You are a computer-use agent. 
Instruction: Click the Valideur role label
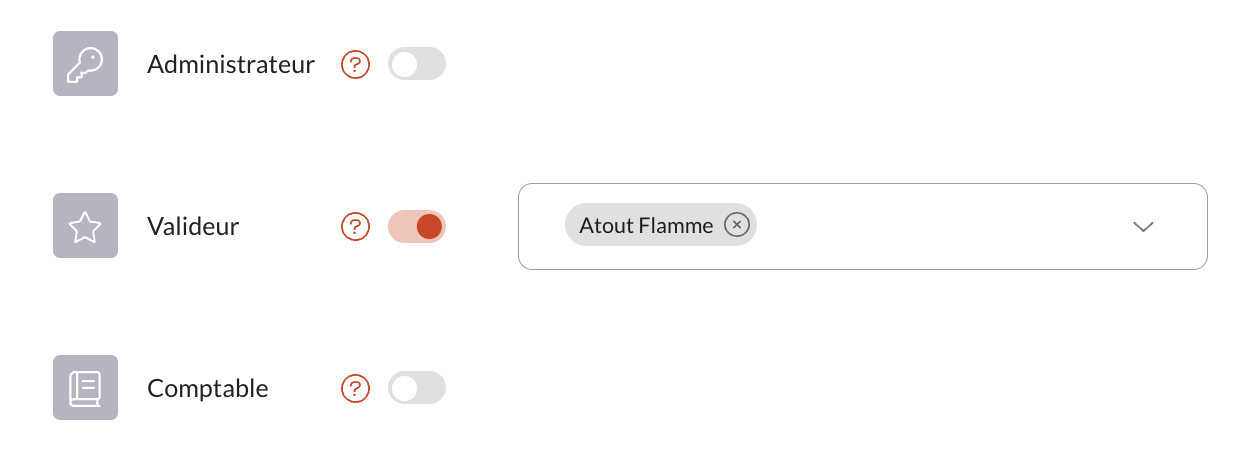(193, 226)
